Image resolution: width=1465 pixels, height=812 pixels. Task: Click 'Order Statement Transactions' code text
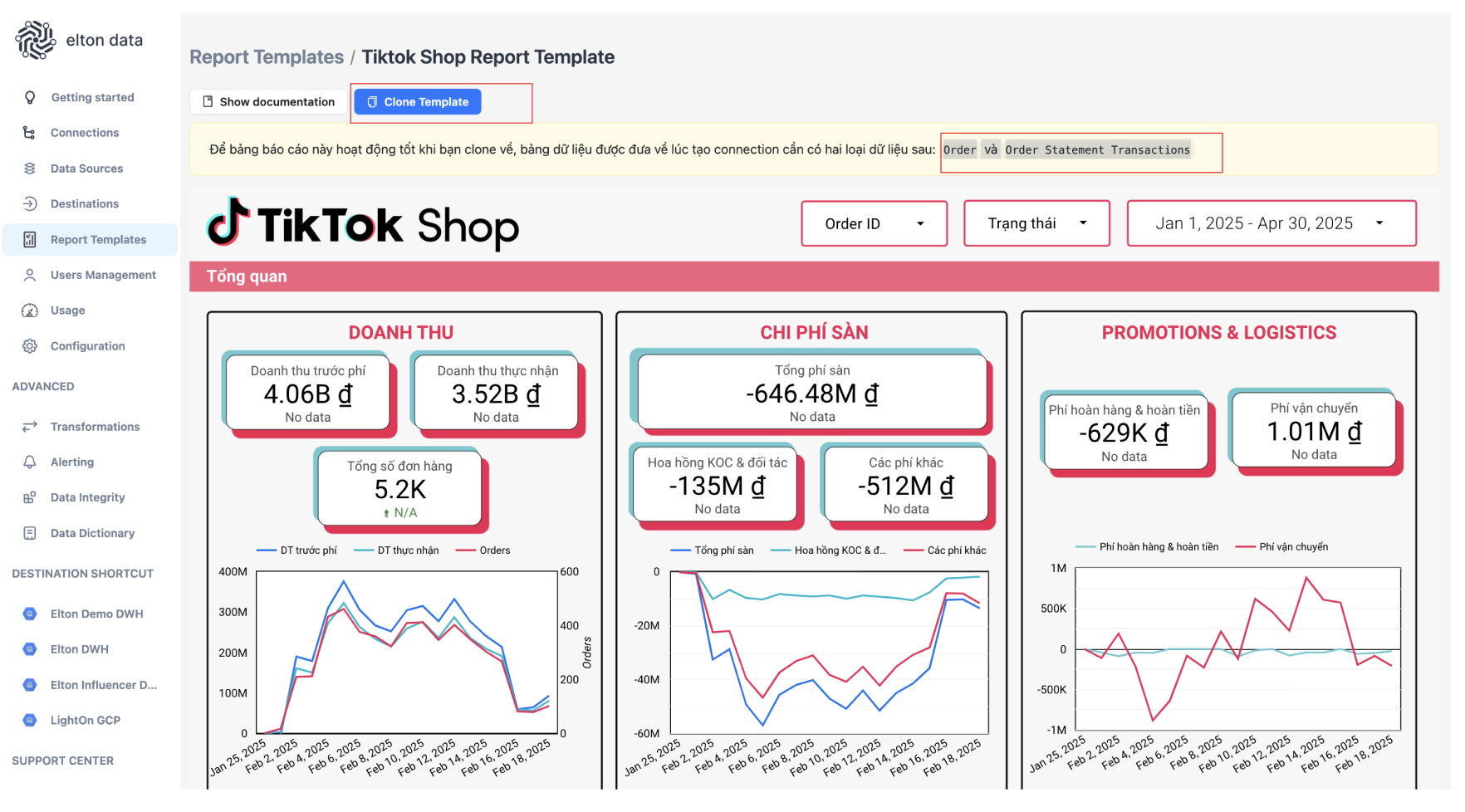[1097, 150]
